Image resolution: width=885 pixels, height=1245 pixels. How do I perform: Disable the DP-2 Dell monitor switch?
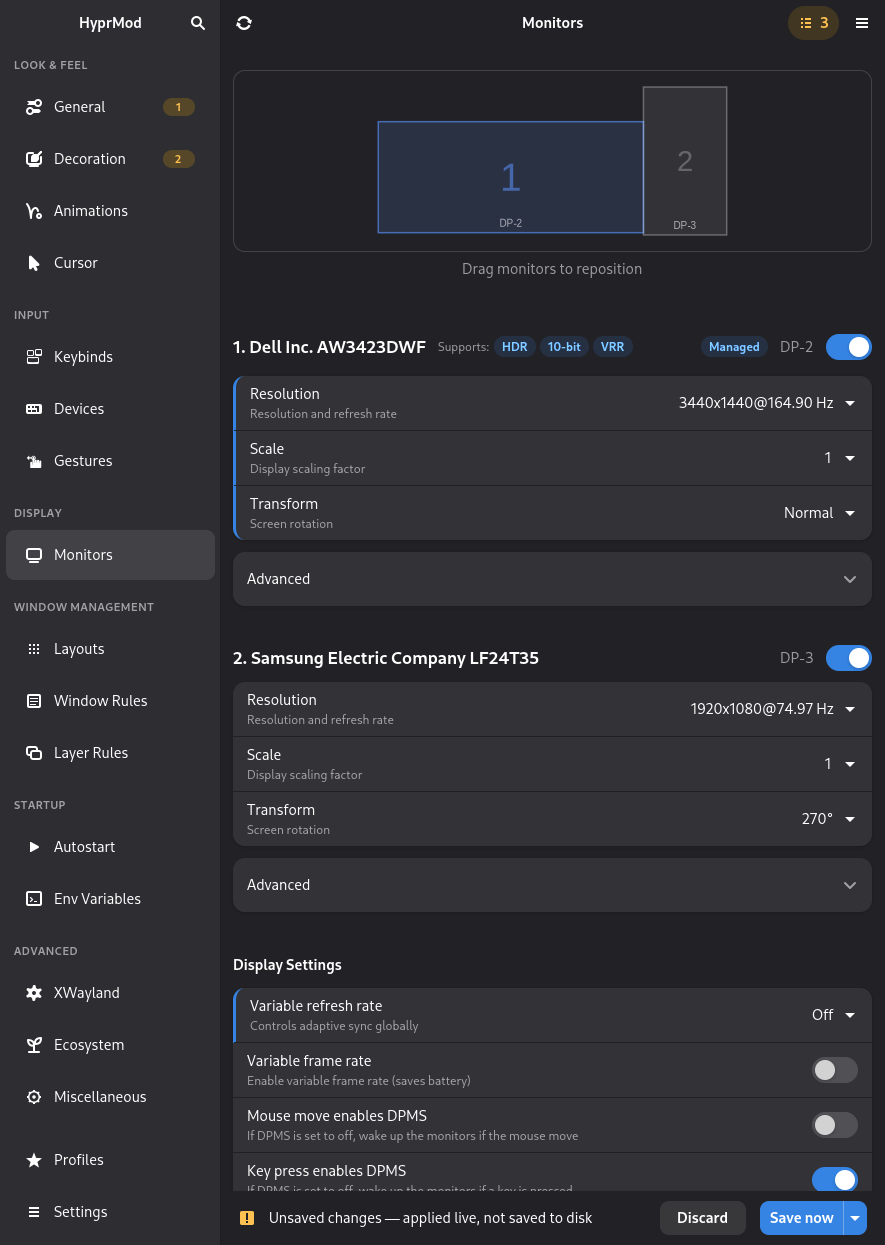pyautogui.click(x=848, y=347)
